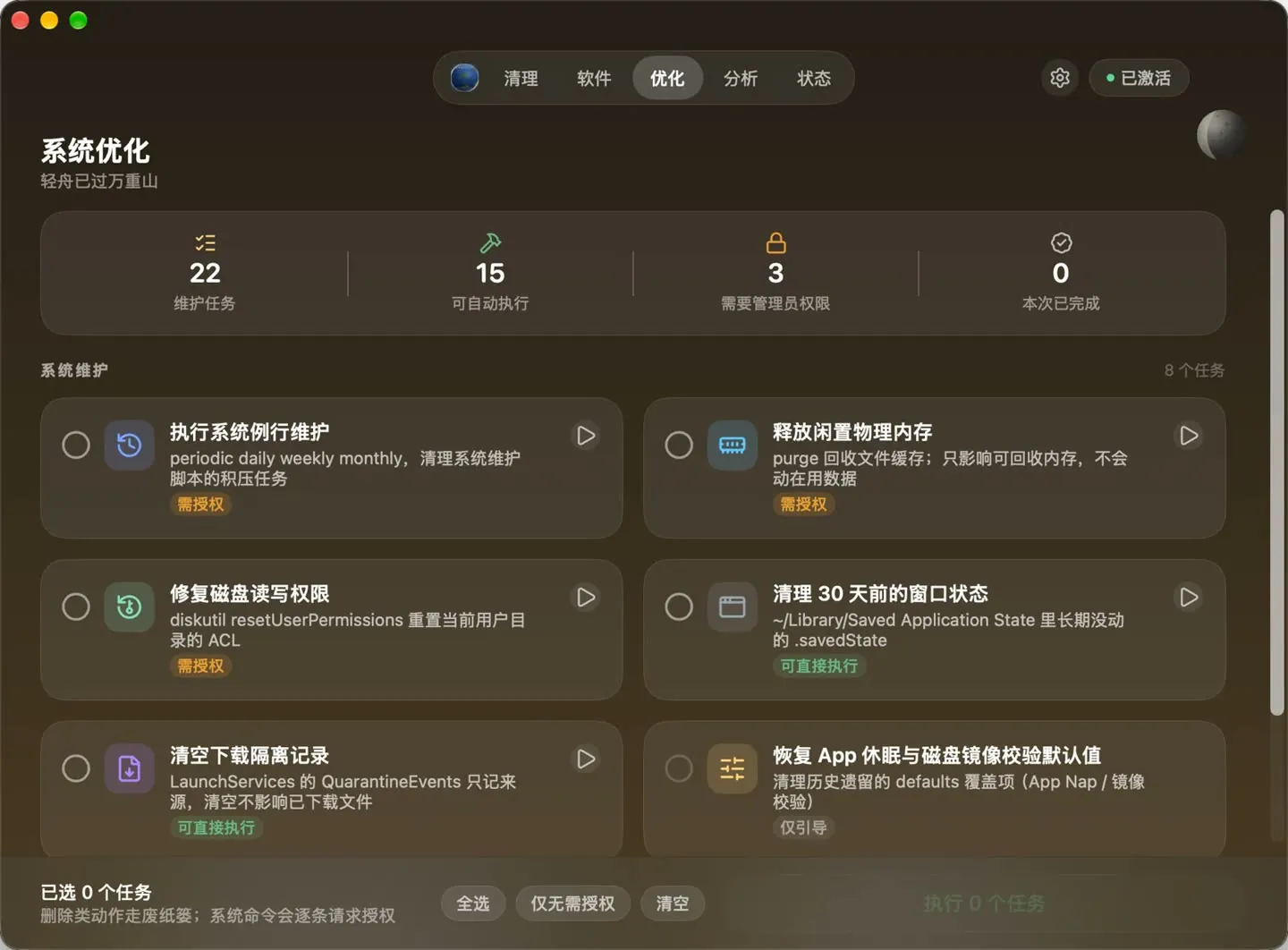The width and height of the screenshot is (1288, 950).
Task: Select the 执行系统例行维护 task checkbox
Action: point(76,445)
